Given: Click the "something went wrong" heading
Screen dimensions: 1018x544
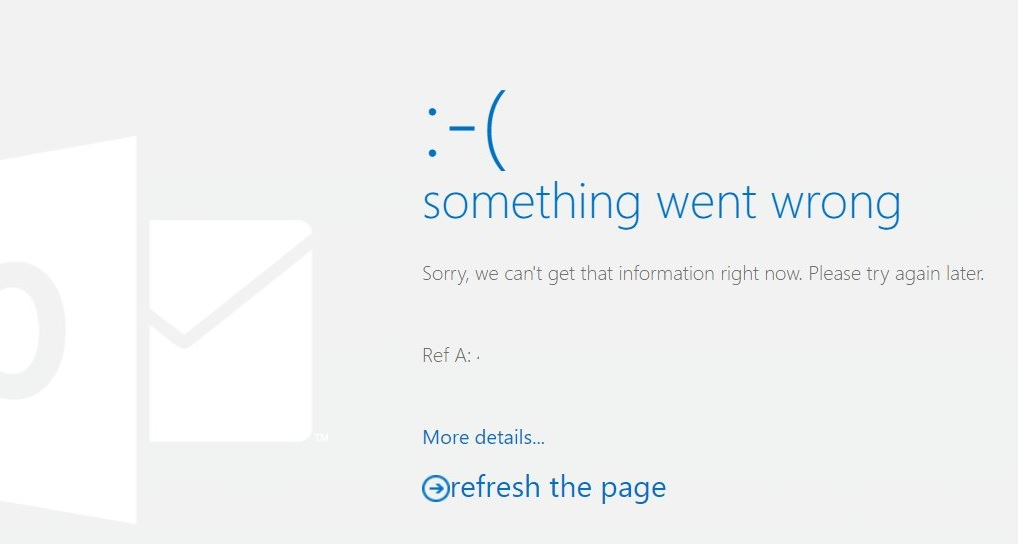Looking at the screenshot, I should (x=661, y=203).
